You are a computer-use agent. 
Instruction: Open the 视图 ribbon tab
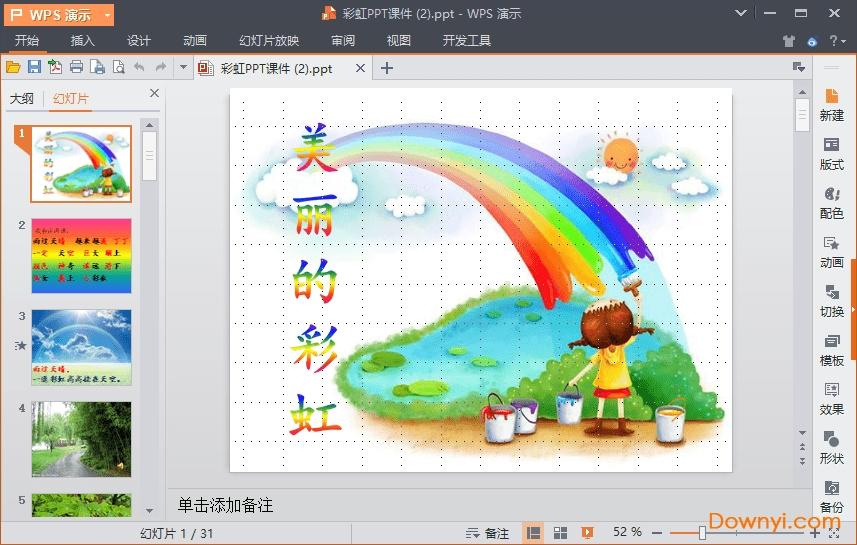click(x=398, y=40)
